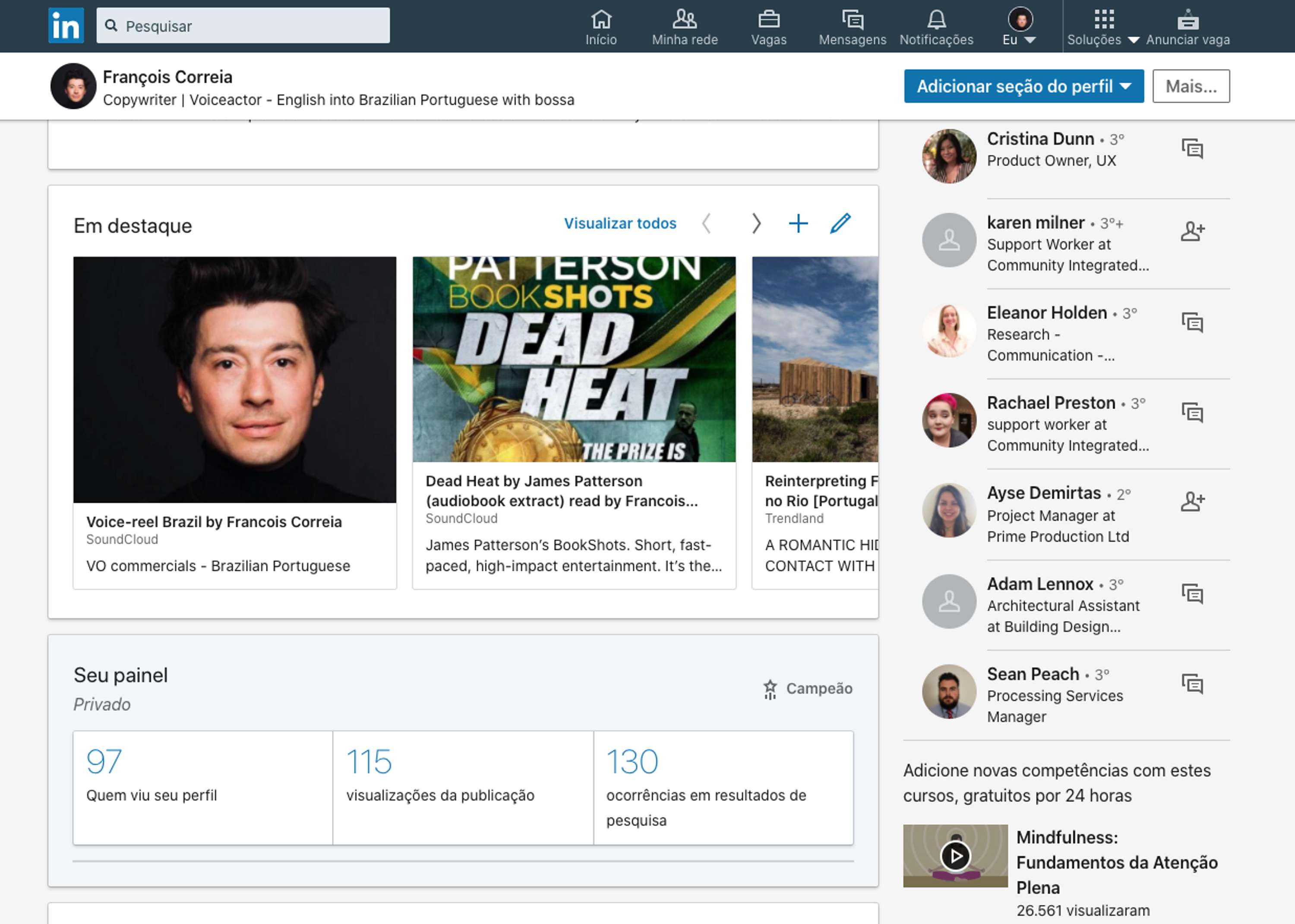This screenshot has width=1295, height=924.
Task: Expand the Soluções grid menu
Action: click(x=1103, y=27)
